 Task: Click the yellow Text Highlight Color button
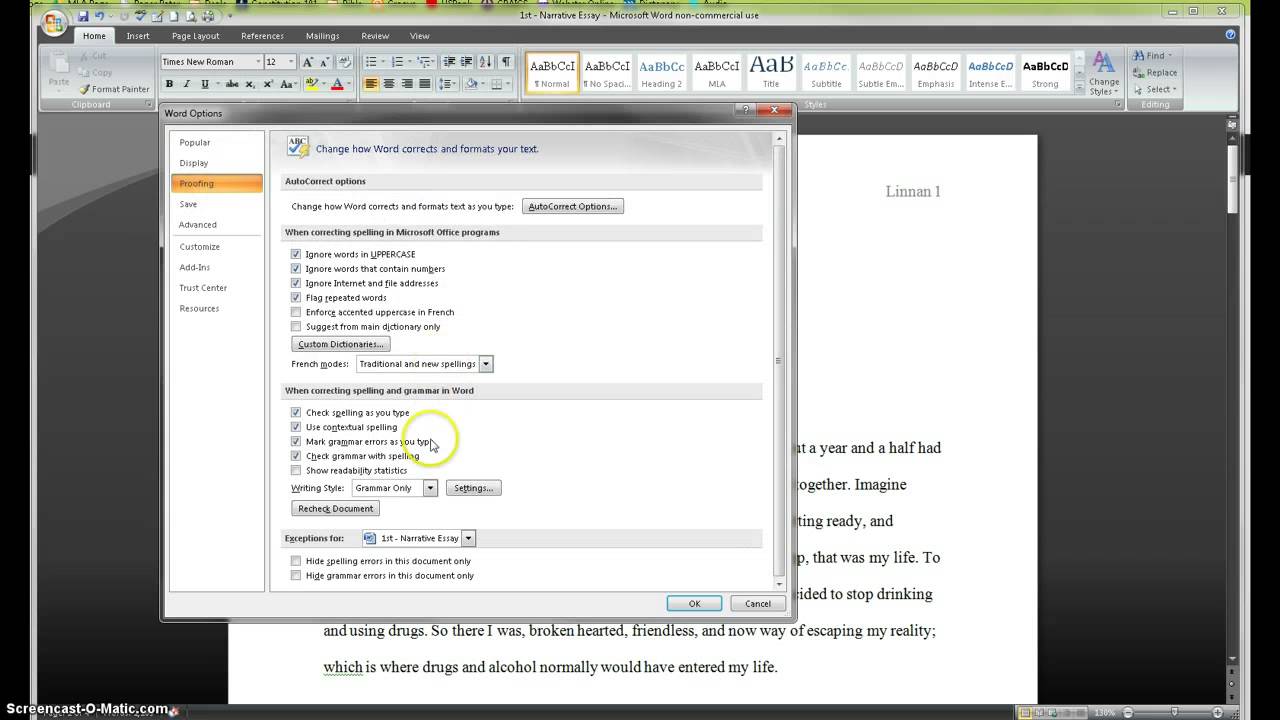click(312, 84)
